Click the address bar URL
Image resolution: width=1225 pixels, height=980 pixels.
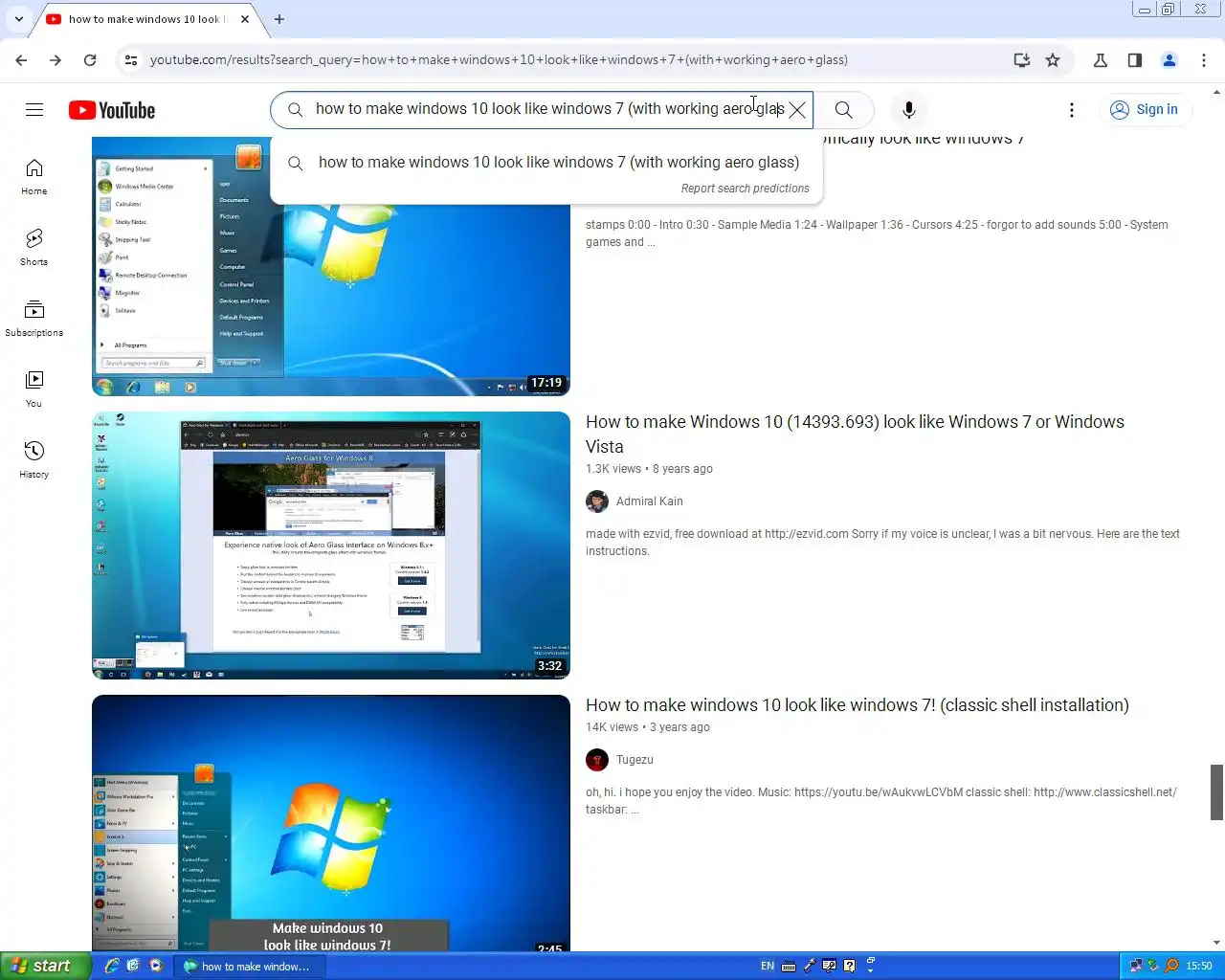(499, 59)
